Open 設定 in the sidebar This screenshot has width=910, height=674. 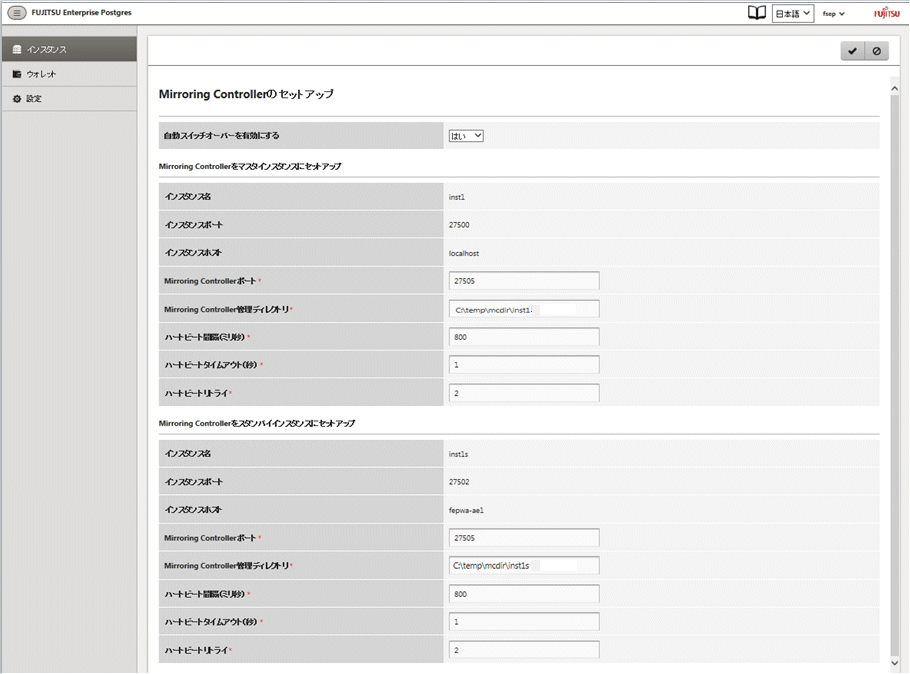pos(69,99)
